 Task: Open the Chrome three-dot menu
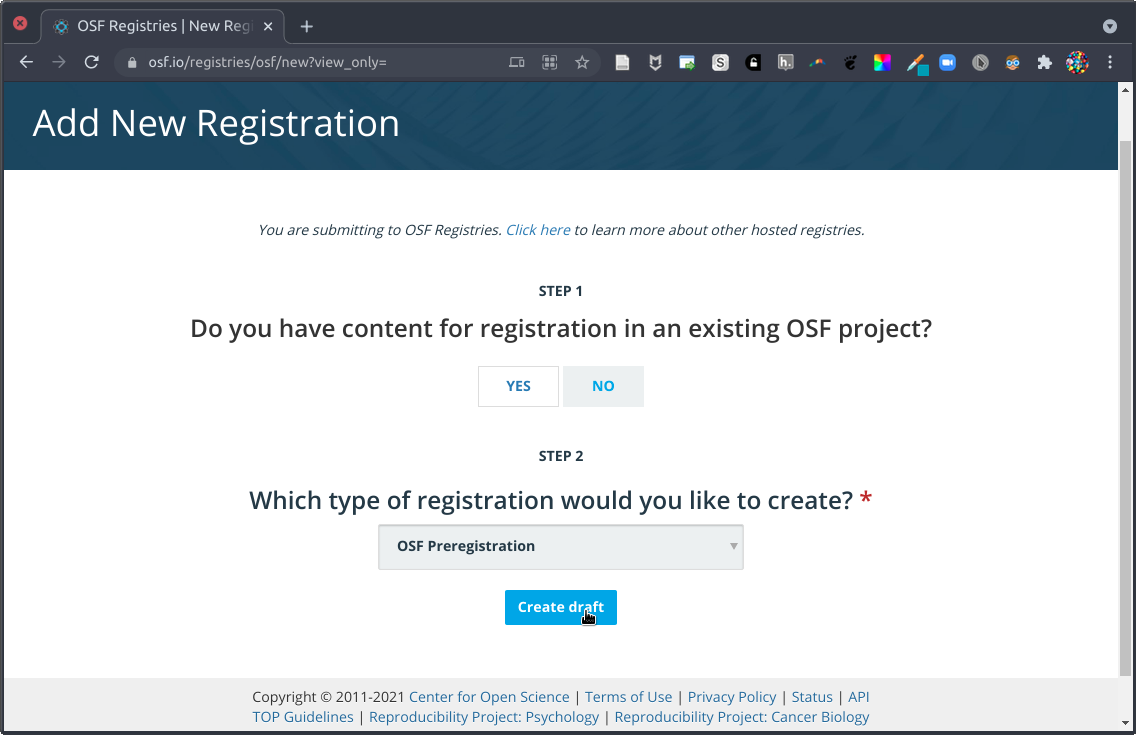coord(1110,62)
